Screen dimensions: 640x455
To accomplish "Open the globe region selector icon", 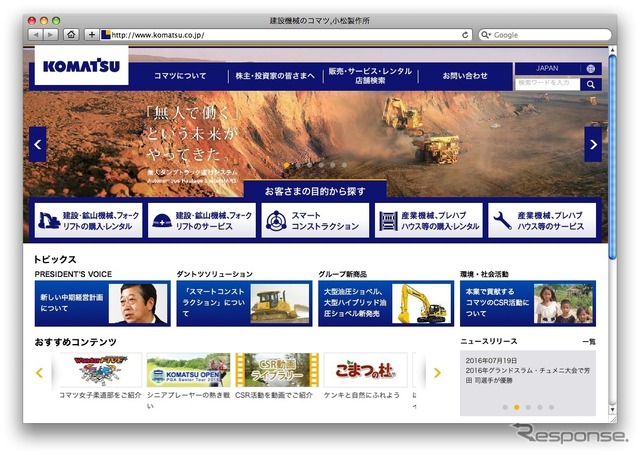I will 590,69.
